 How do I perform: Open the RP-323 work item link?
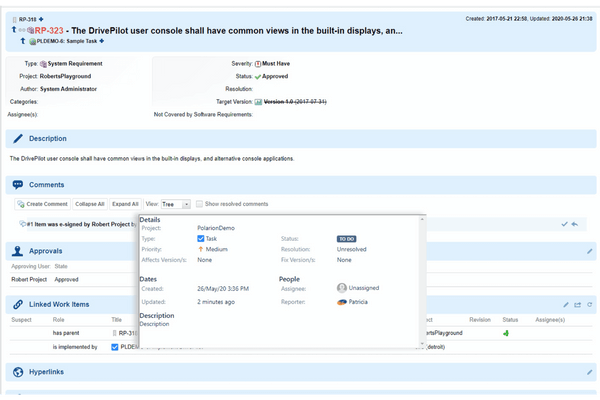pyautogui.click(x=50, y=30)
